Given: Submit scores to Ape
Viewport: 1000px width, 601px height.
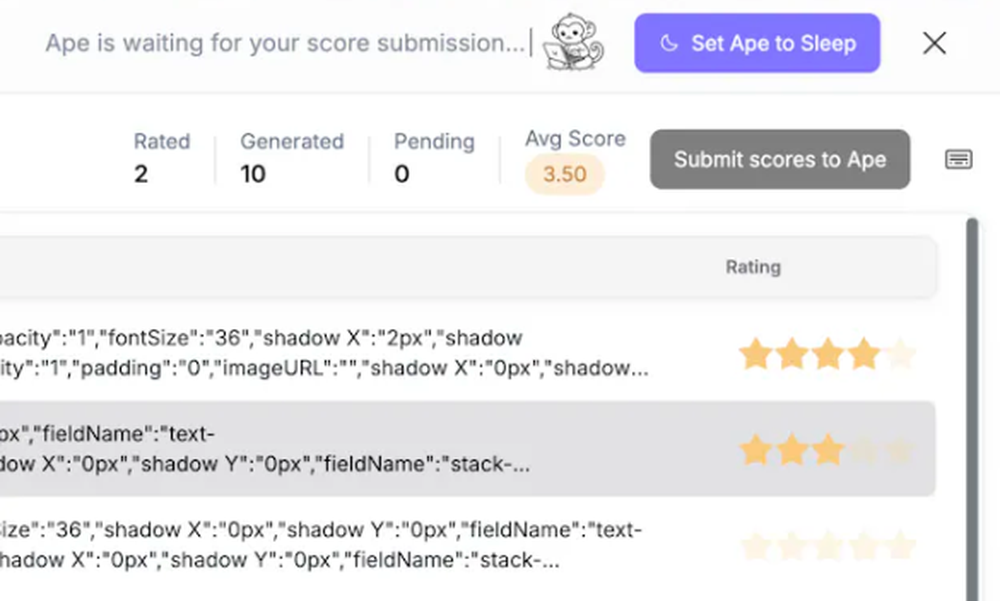Looking at the screenshot, I should (780, 160).
